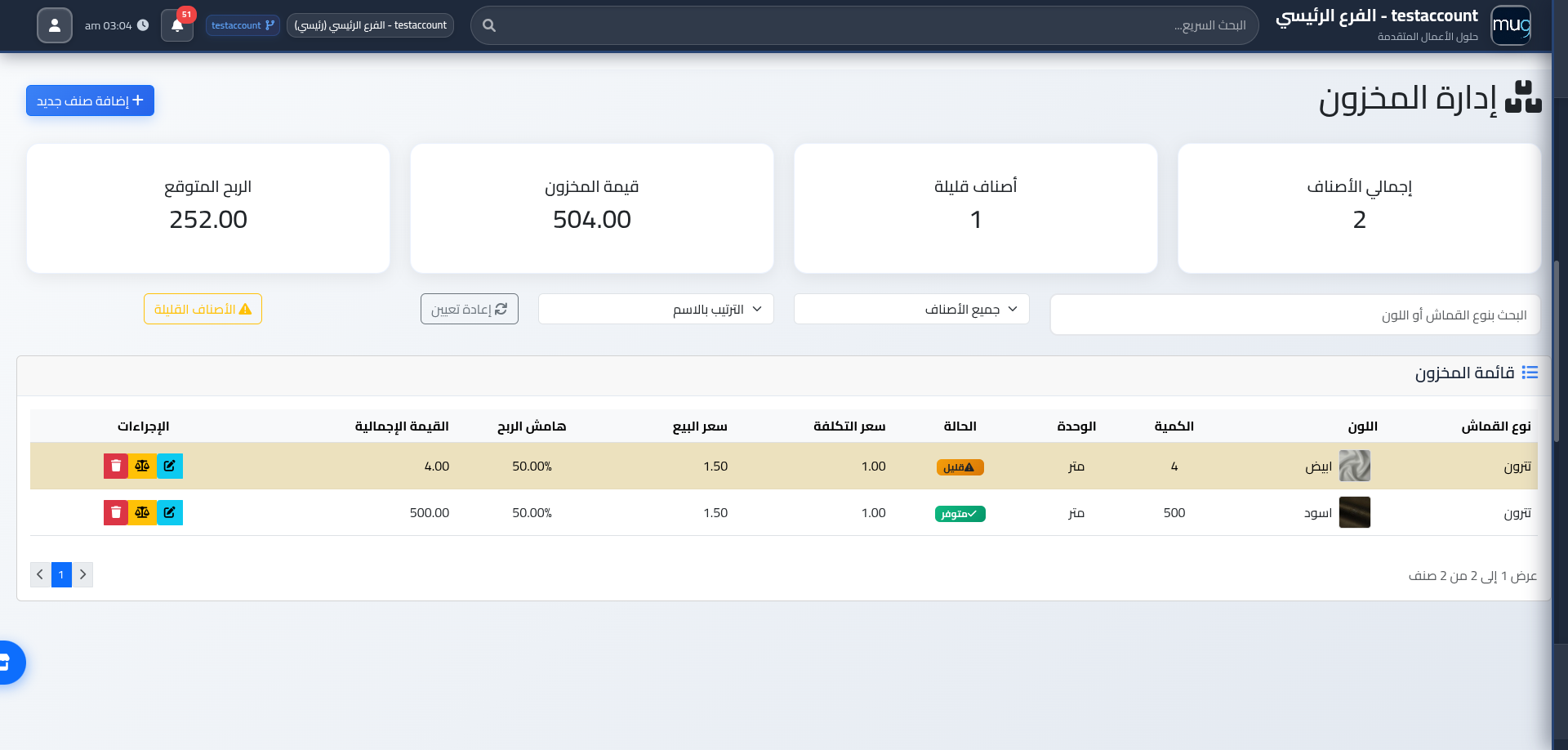The image size is (1568, 750).
Task: Open the notifications bell with 51 badge
Action: click(x=177, y=25)
